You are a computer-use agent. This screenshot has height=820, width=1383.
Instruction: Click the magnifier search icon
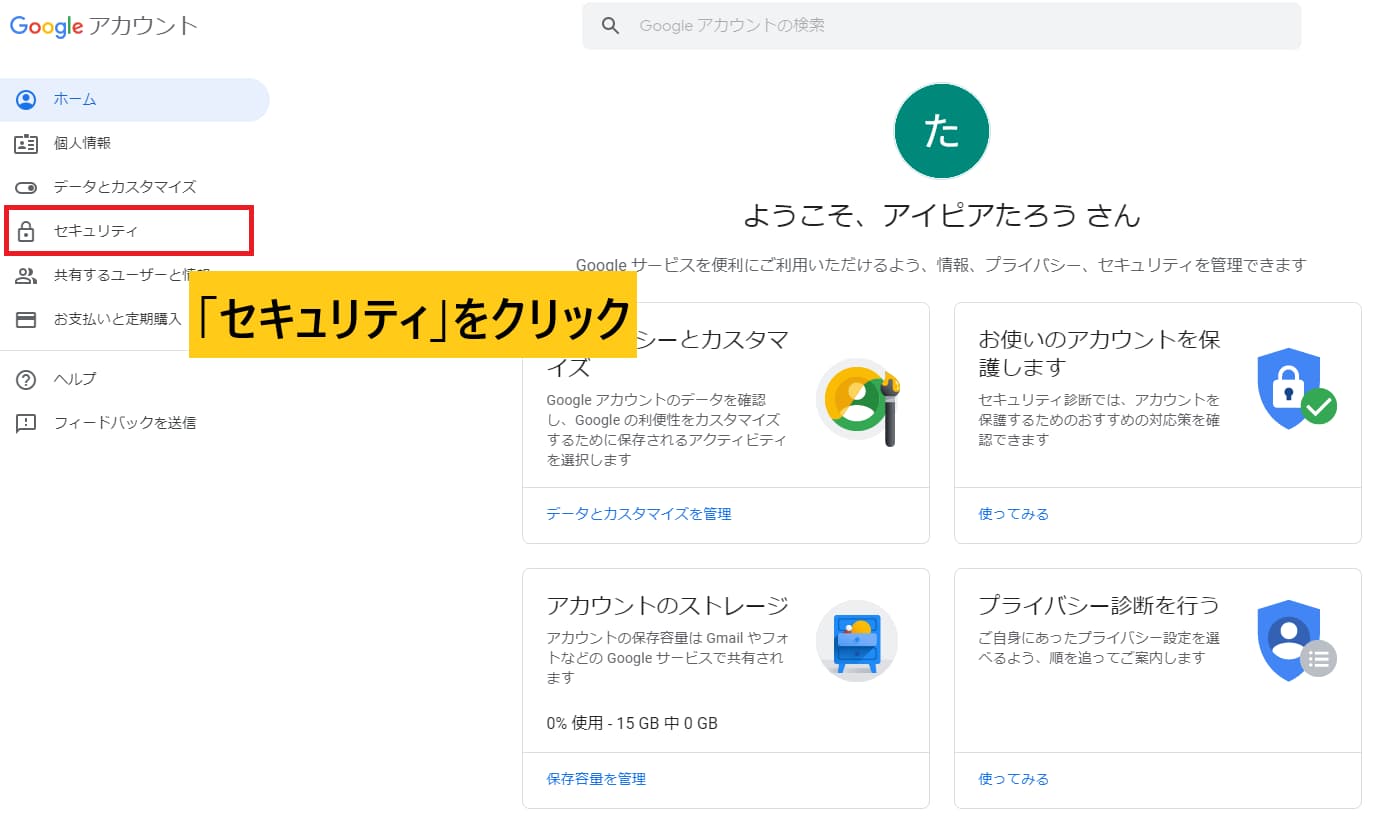click(x=611, y=26)
